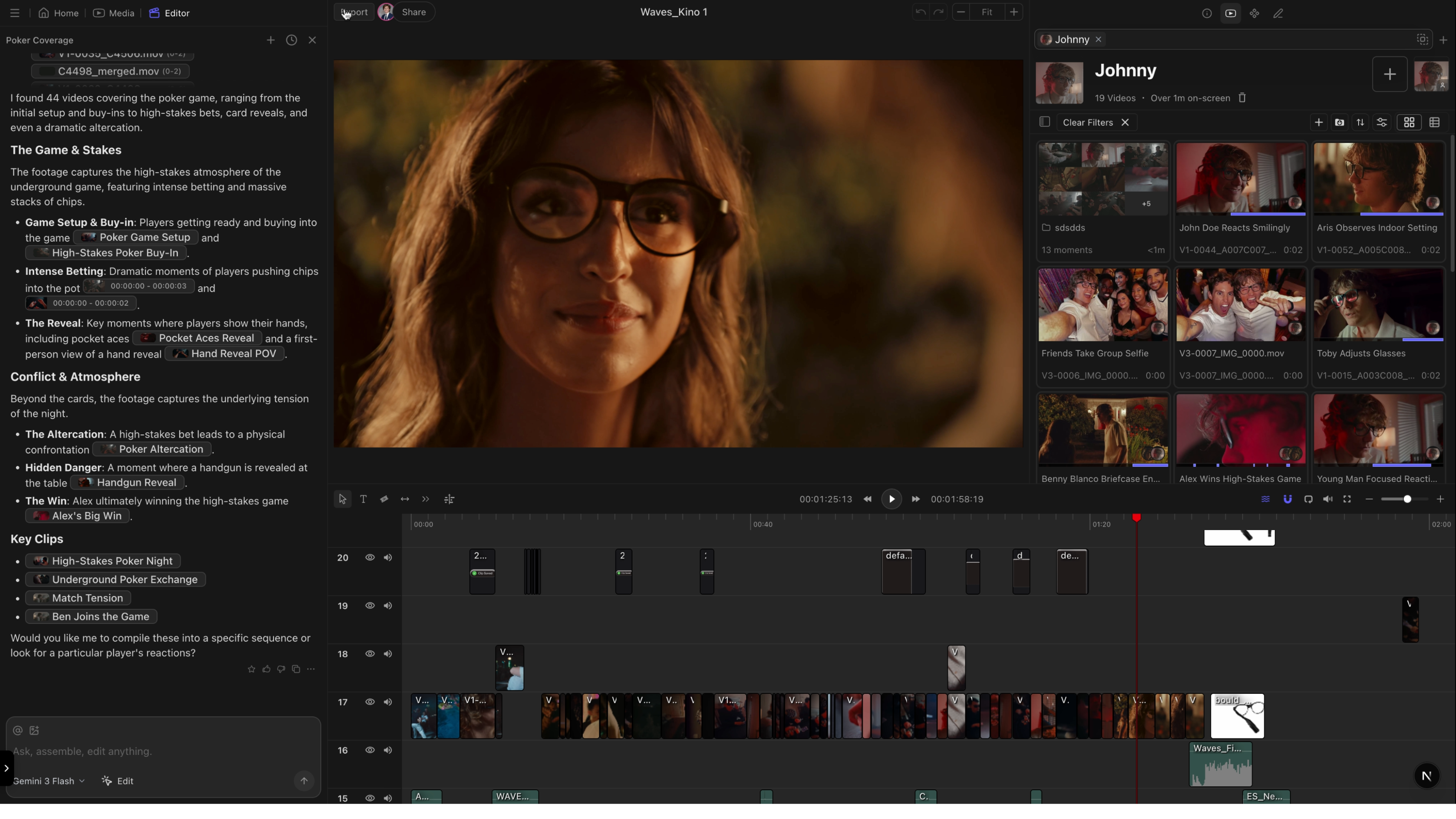The width and height of the screenshot is (1456, 819).
Task: Select the Text tool in timeline toolbar
Action: pos(363,499)
